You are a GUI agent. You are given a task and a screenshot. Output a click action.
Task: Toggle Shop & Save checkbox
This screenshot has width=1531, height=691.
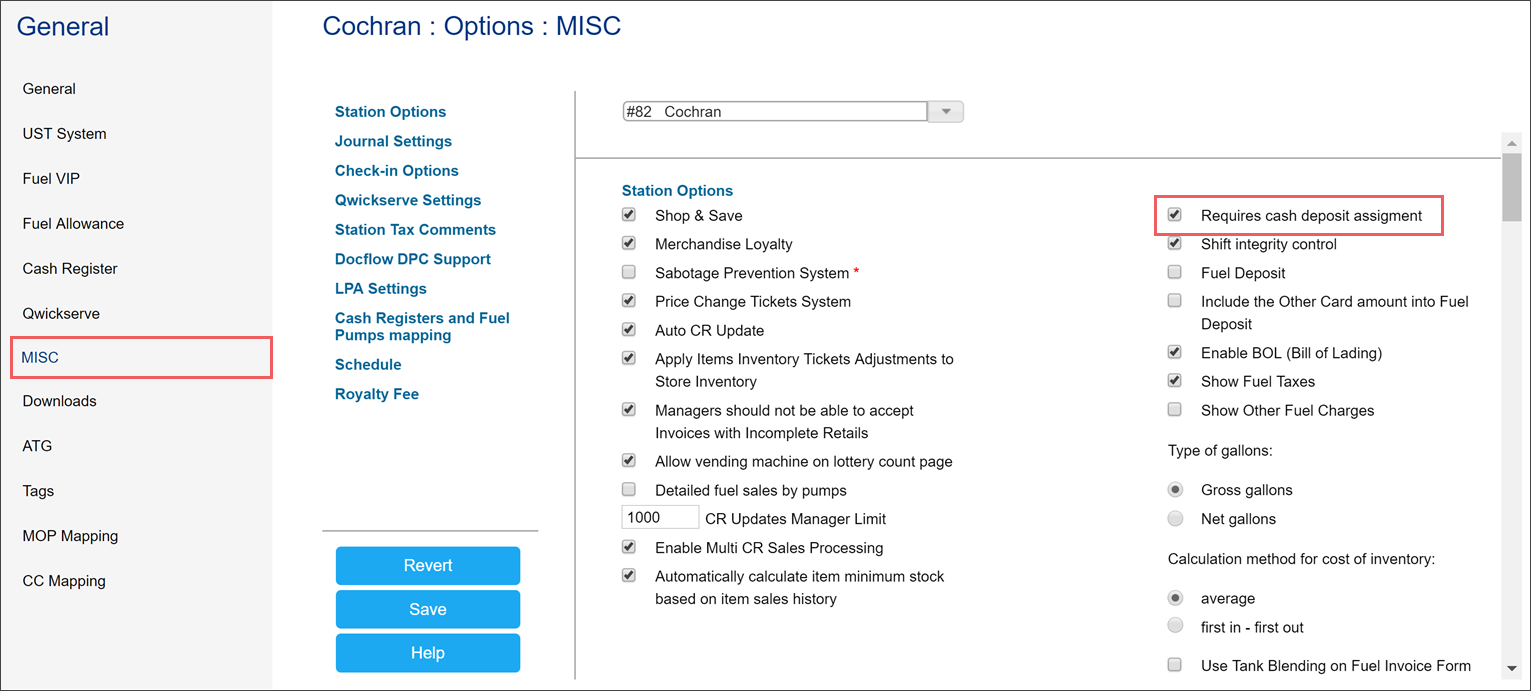(629, 215)
